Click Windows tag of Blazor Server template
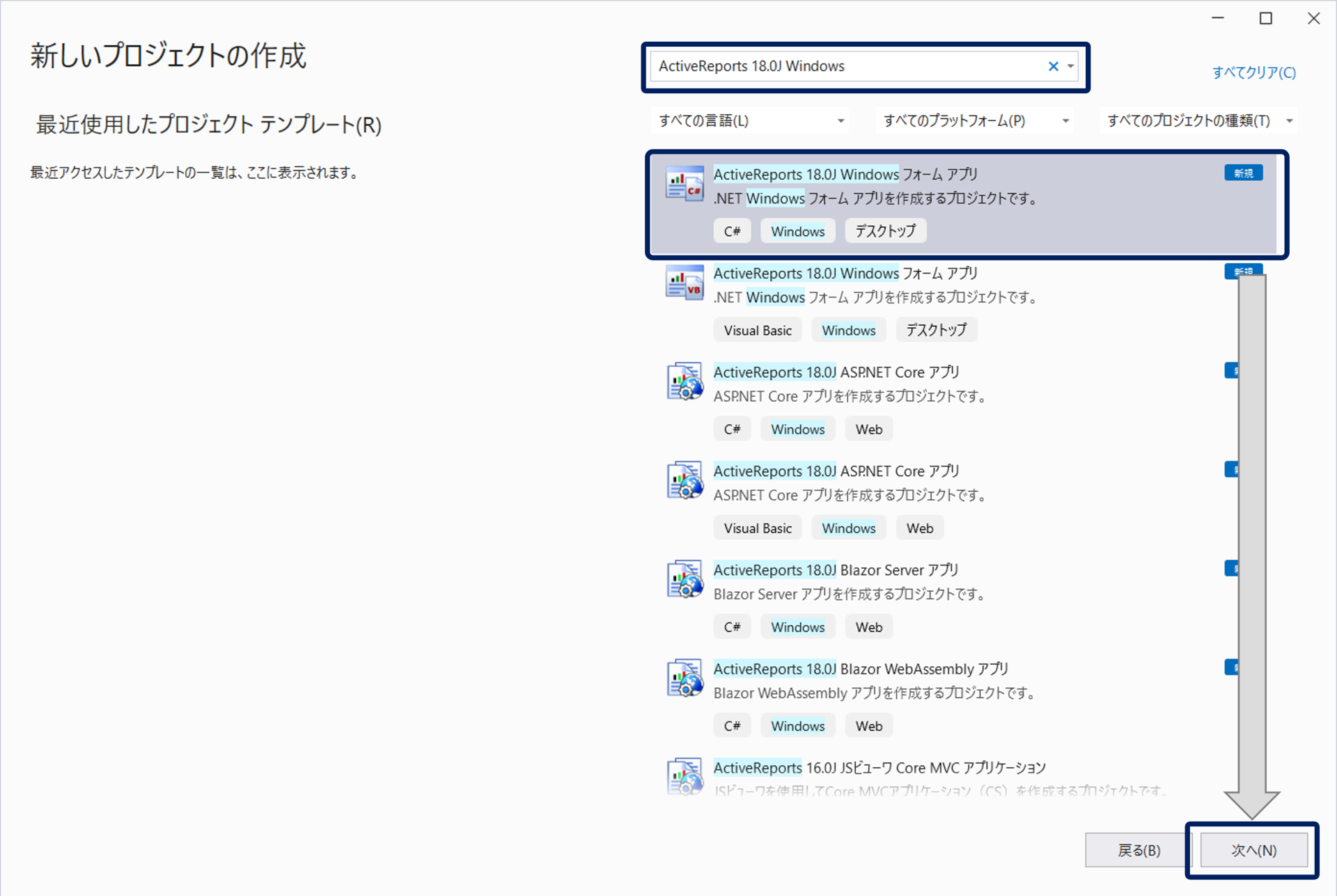Viewport: 1337px width, 896px height. (797, 627)
